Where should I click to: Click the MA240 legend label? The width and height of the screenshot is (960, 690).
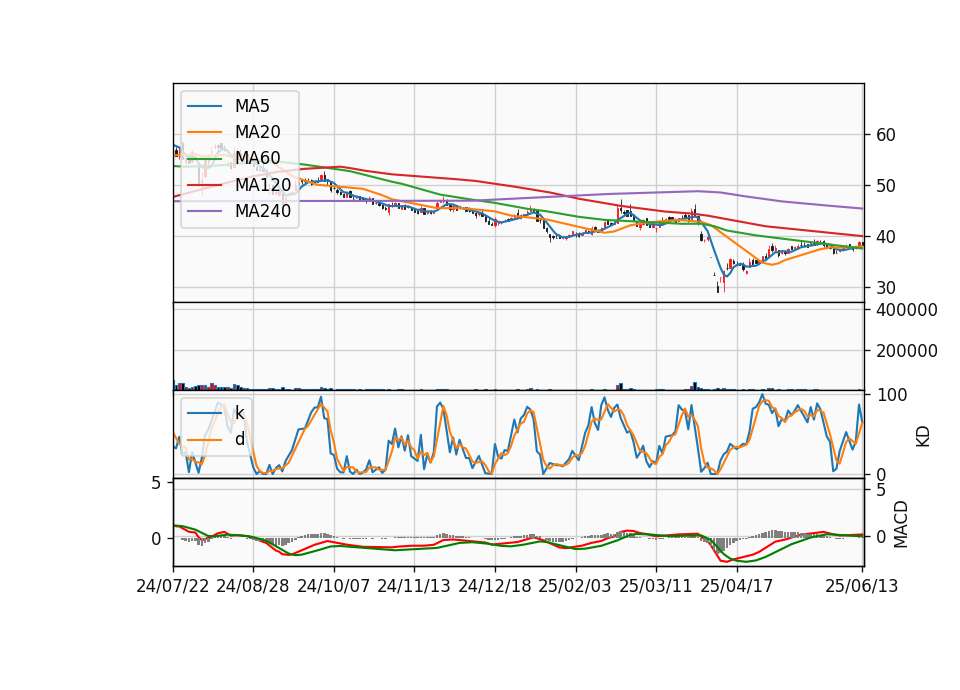click(x=263, y=211)
